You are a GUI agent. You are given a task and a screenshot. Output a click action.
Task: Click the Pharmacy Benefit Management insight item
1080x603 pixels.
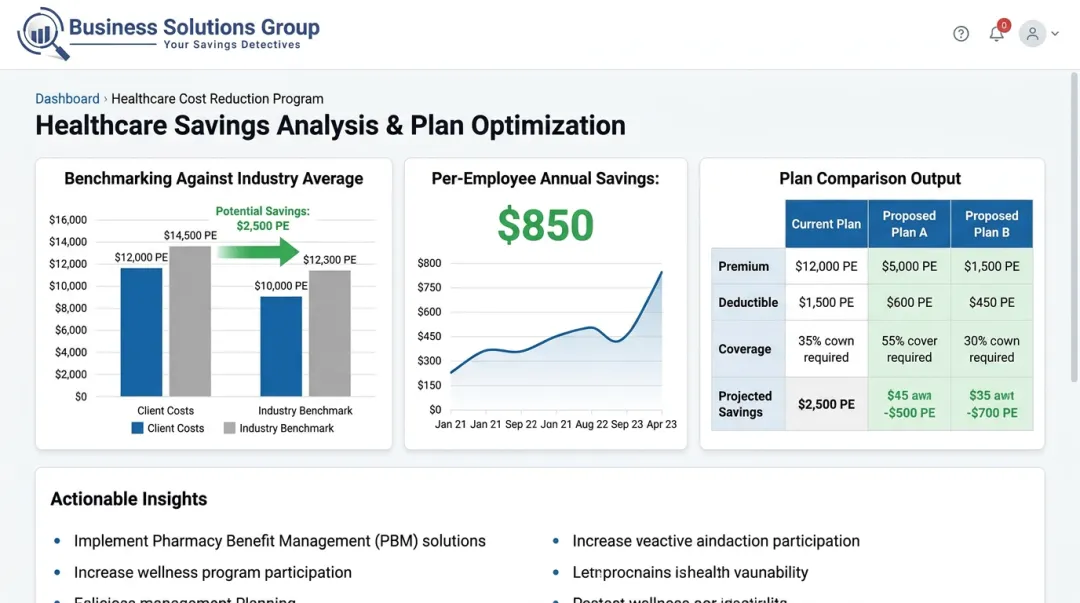tap(280, 541)
